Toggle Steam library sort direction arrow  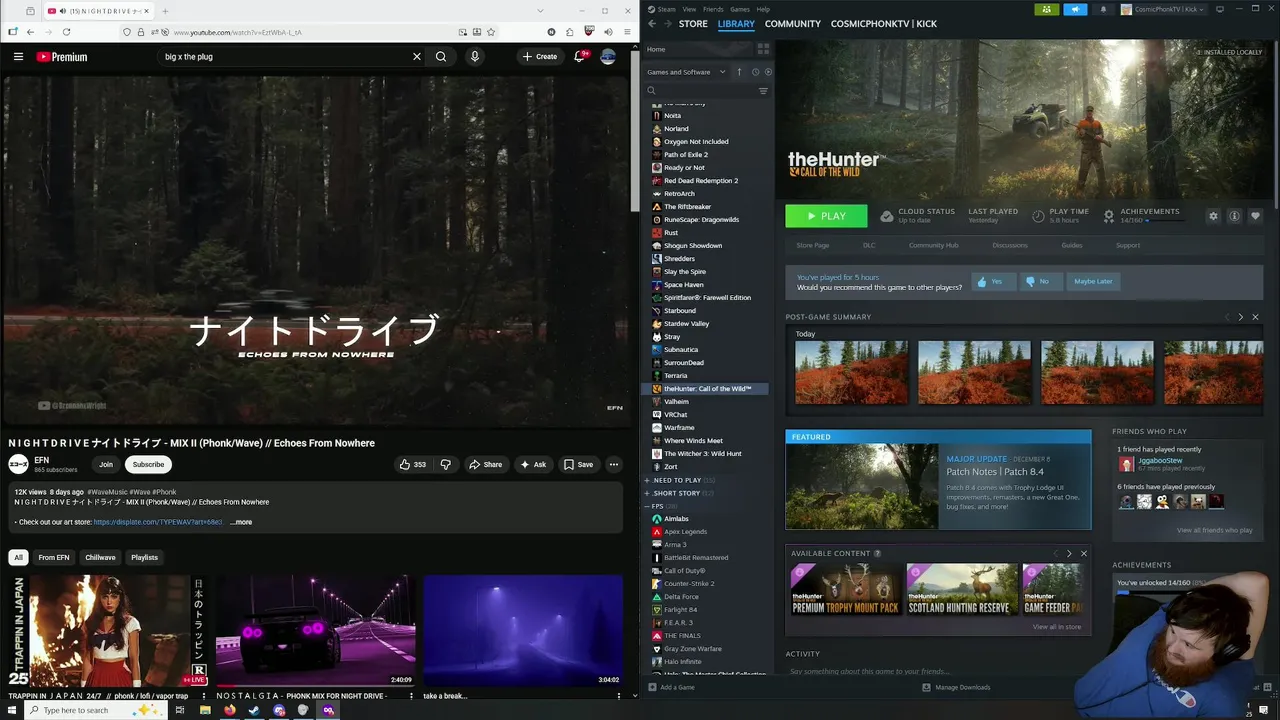(739, 72)
